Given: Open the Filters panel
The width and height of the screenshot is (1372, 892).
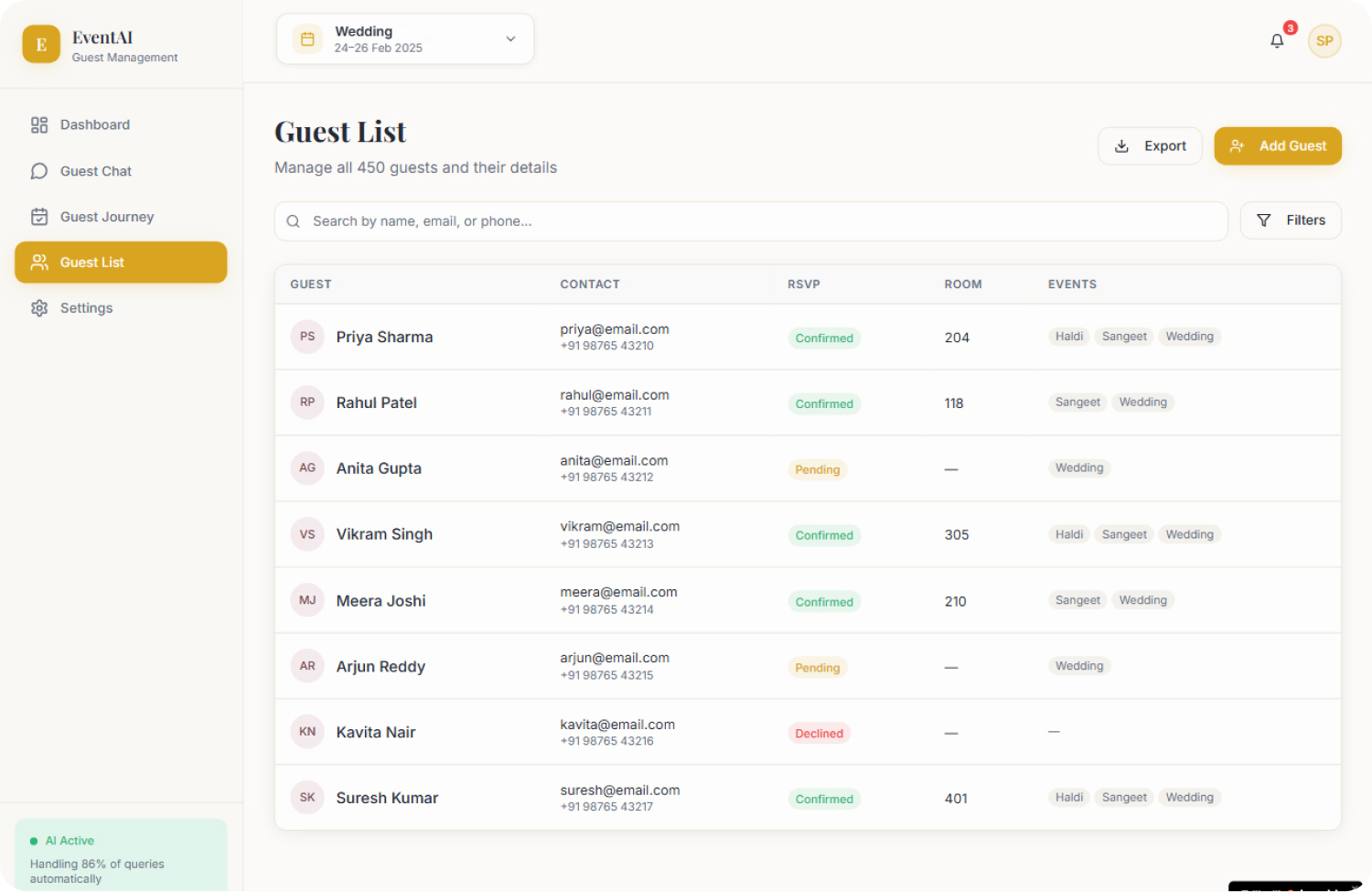Looking at the screenshot, I should 1290,220.
